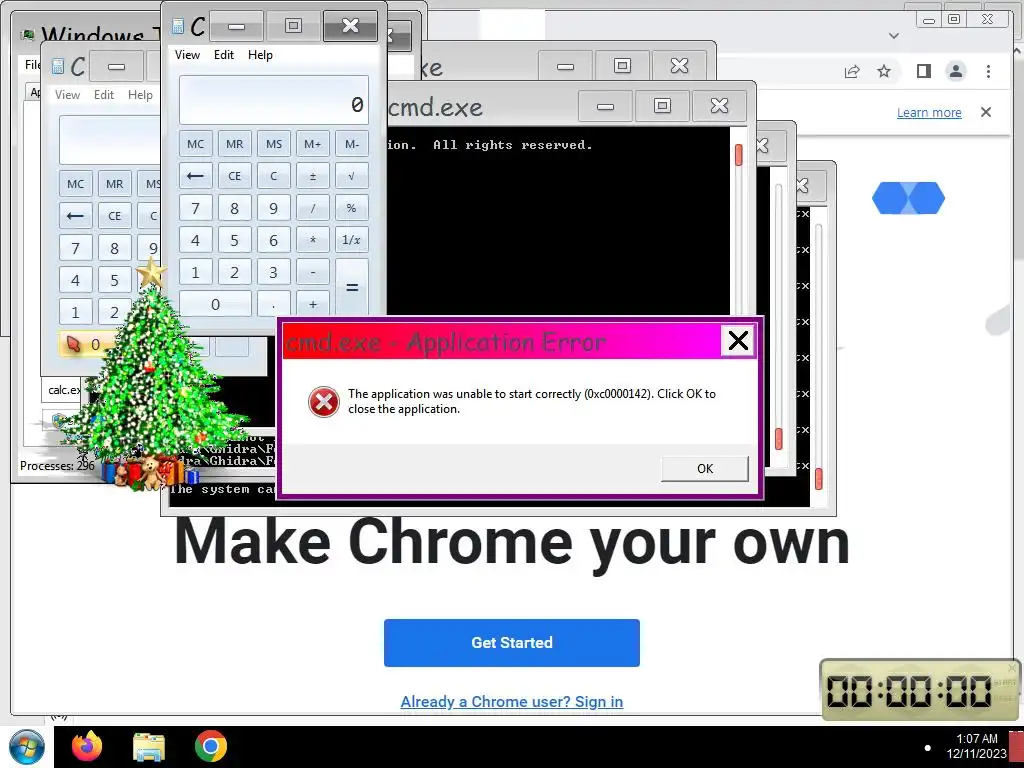
Task: Click MC on the back Calculator
Action: coord(75,184)
